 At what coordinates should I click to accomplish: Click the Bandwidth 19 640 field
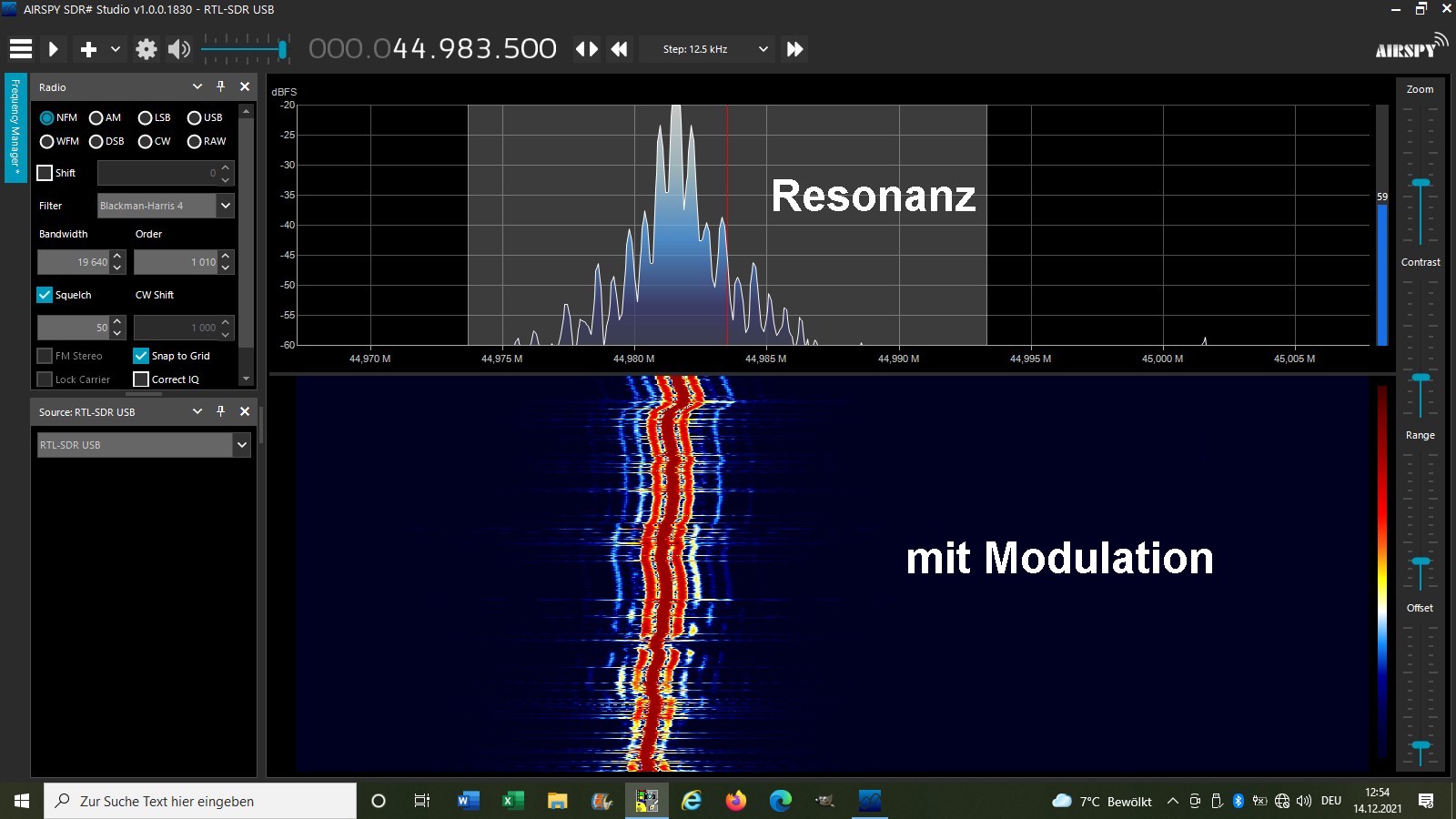74,262
